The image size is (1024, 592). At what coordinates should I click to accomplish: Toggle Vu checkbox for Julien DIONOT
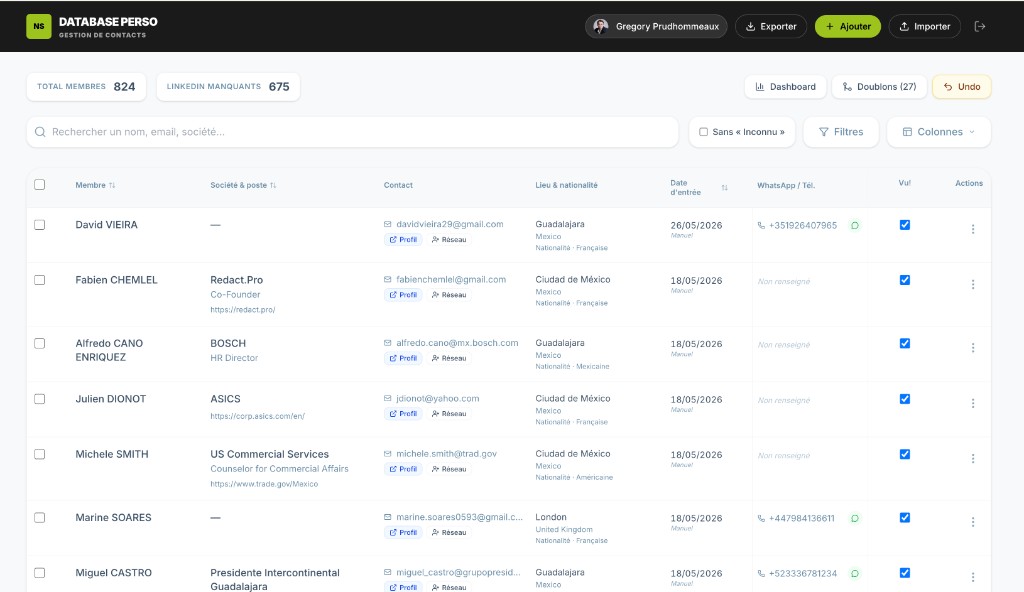[904, 399]
